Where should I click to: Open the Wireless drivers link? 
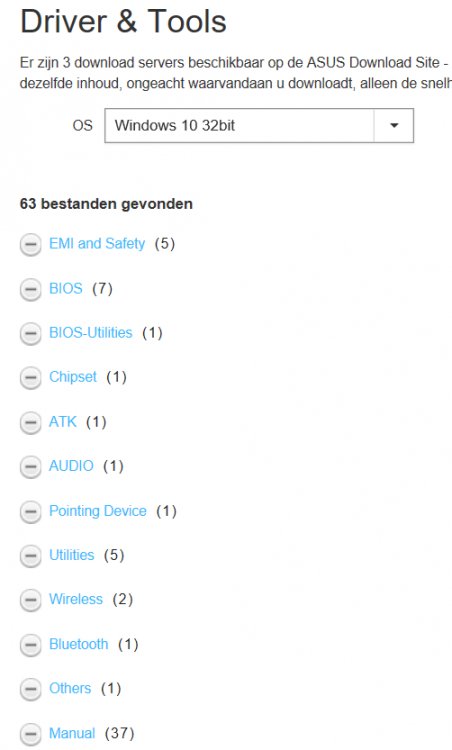(76, 599)
